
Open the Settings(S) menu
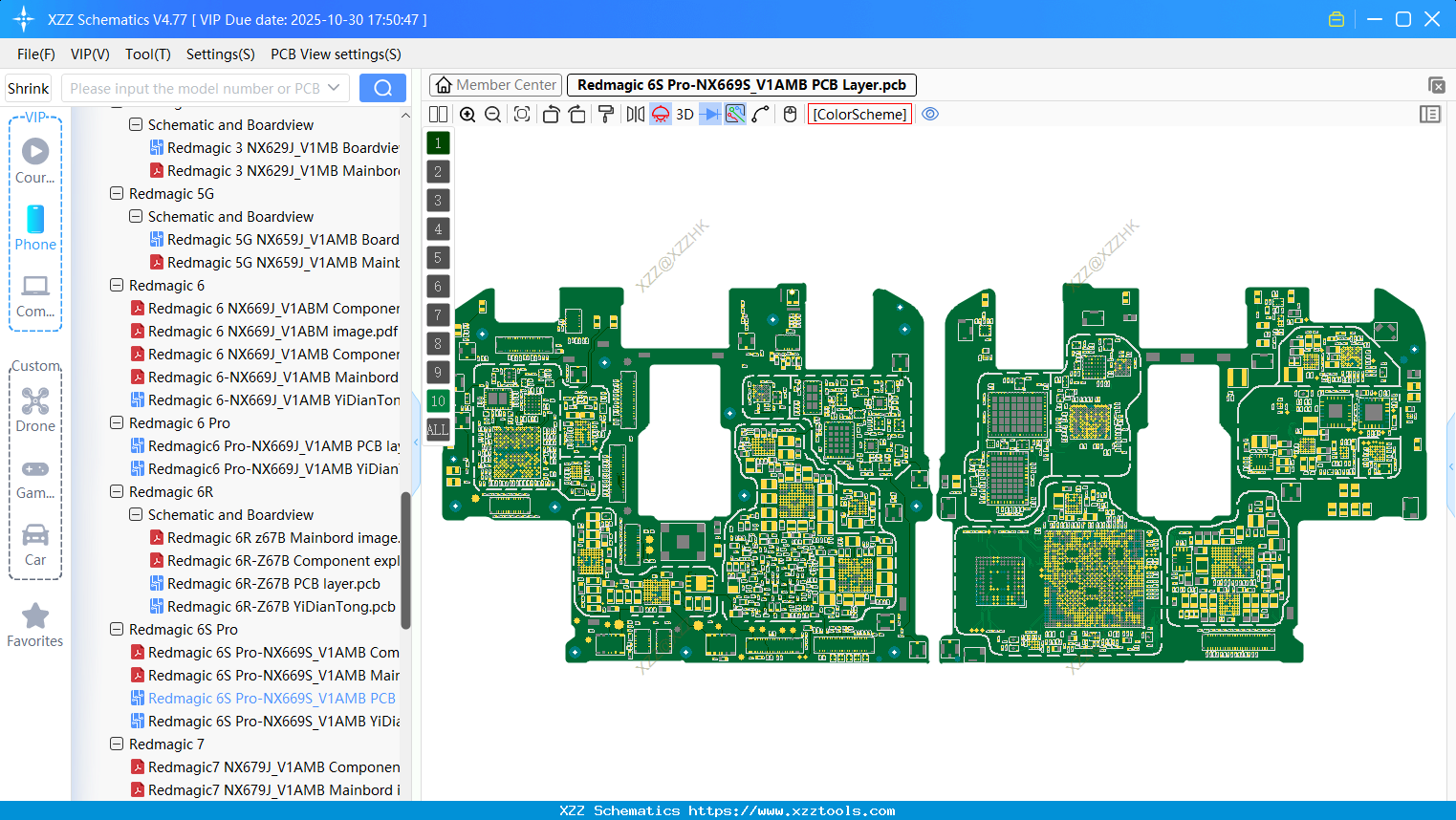220,54
